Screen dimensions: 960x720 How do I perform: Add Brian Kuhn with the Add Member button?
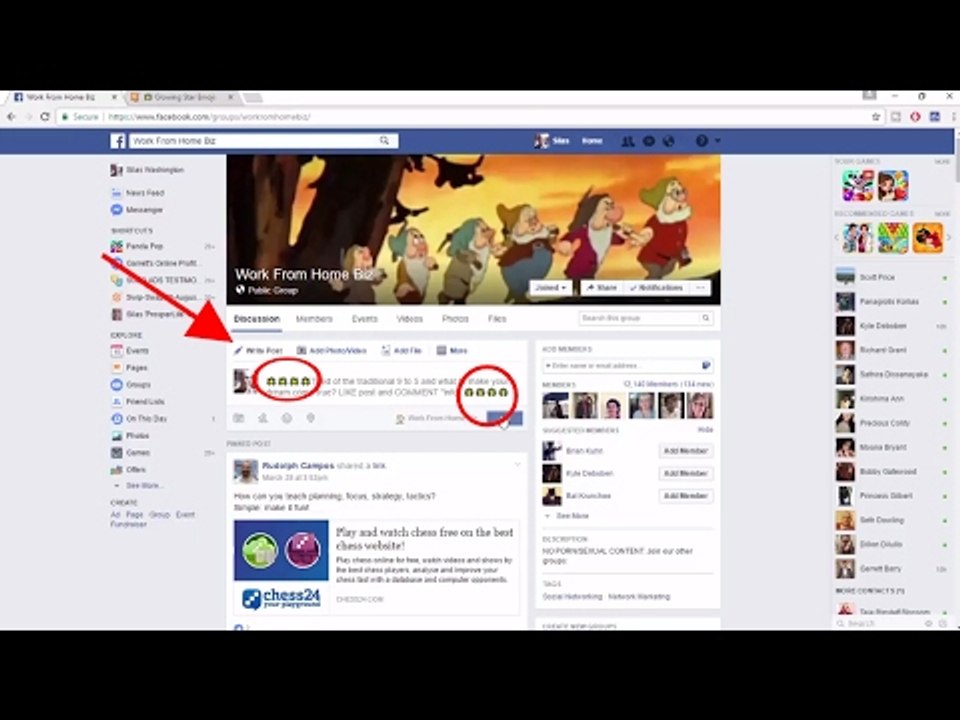point(686,451)
